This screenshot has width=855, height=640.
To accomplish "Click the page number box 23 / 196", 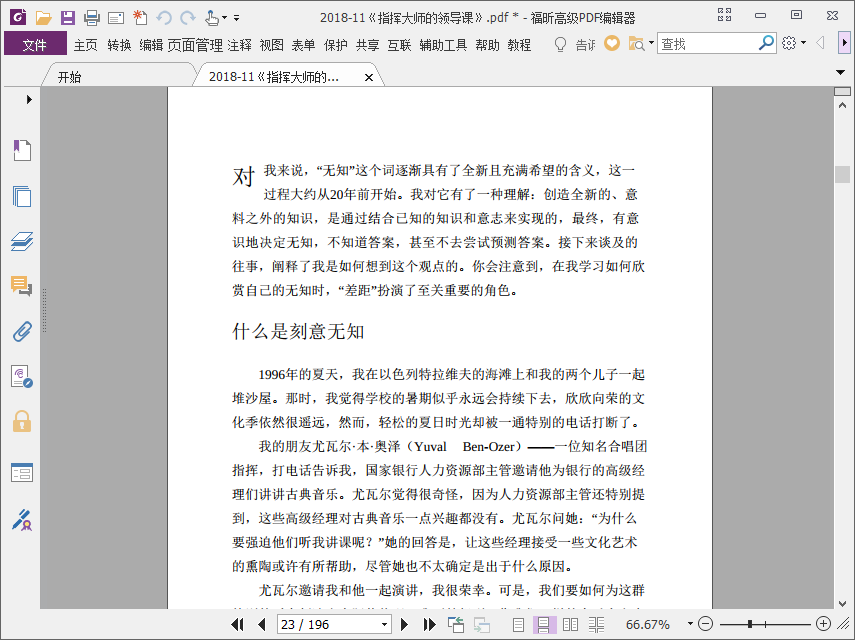I will tap(328, 624).
